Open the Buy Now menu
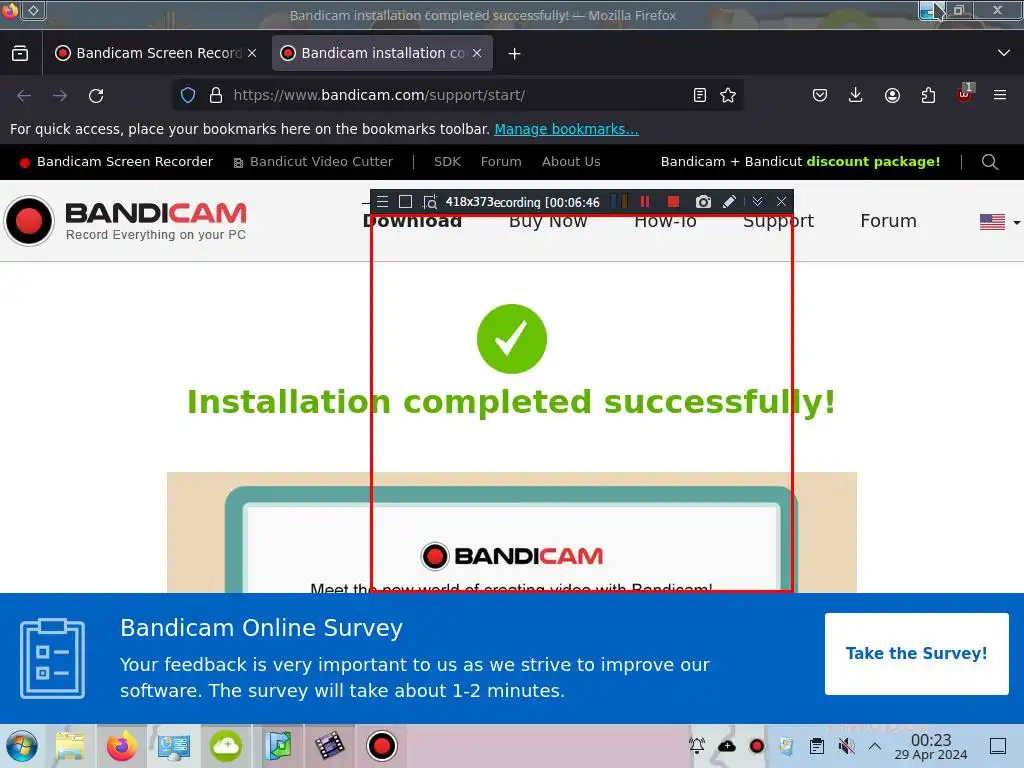The image size is (1024, 768). (548, 221)
